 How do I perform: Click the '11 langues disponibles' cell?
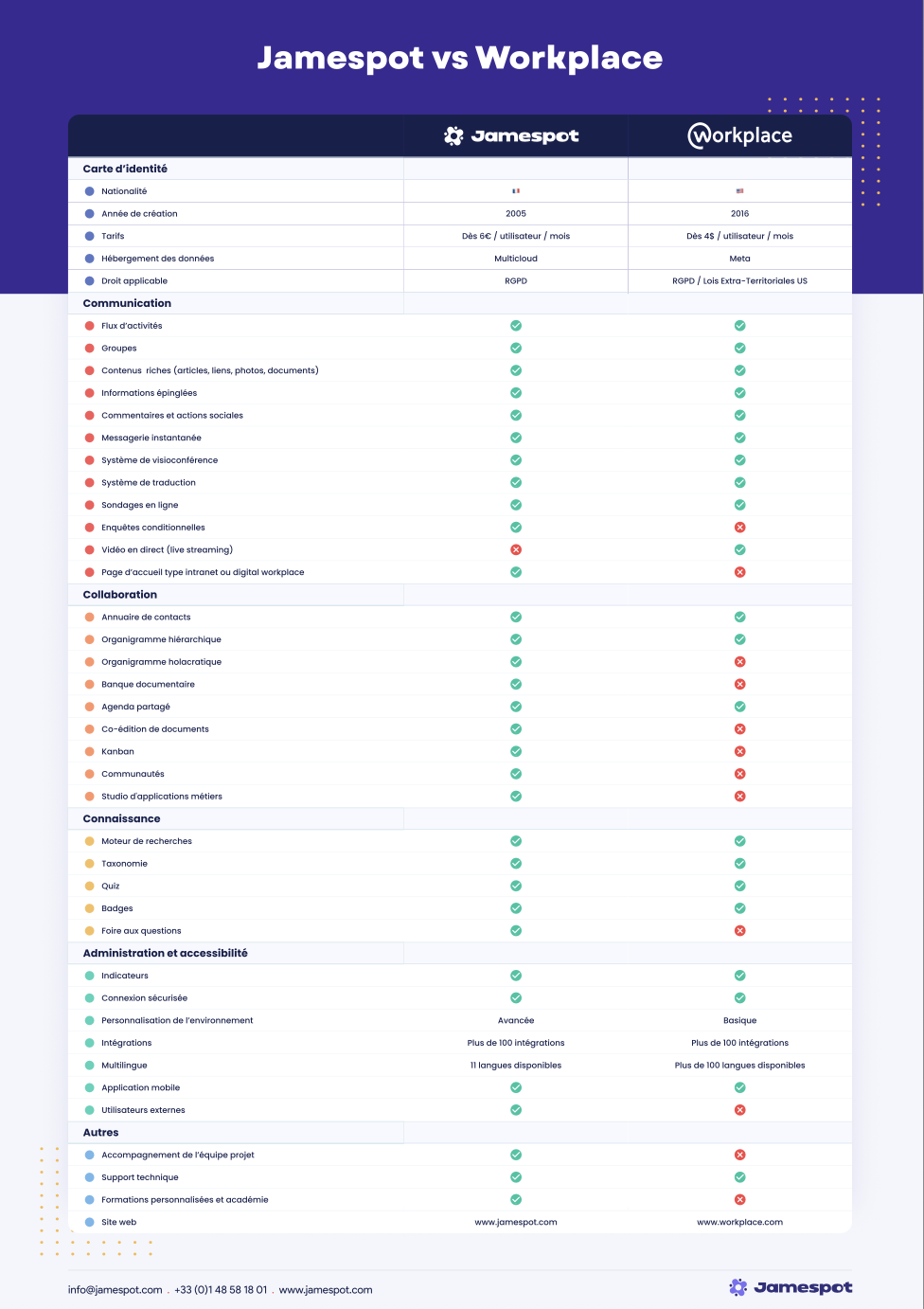(x=516, y=1066)
